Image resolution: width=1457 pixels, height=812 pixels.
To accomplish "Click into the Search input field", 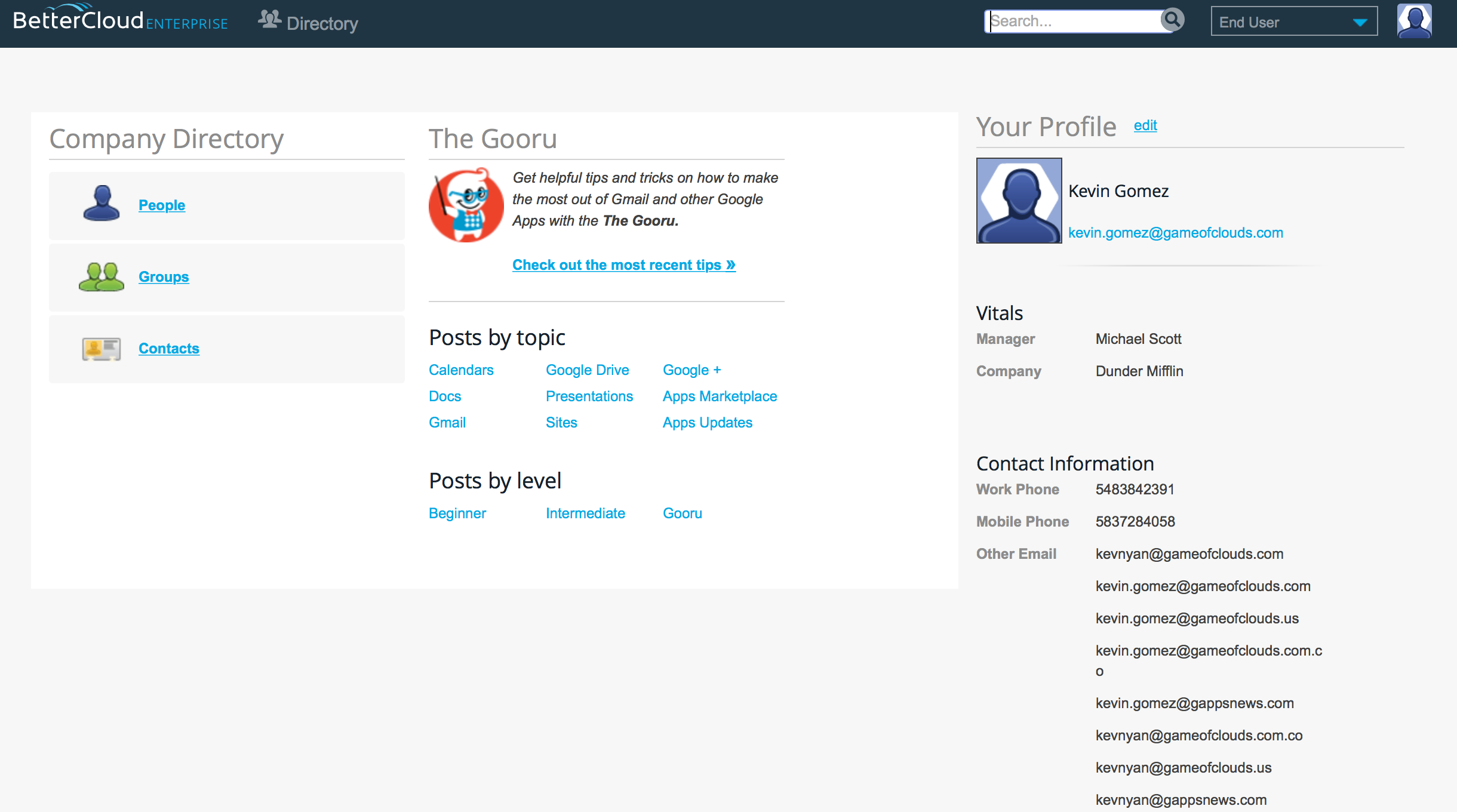I will click(1072, 21).
